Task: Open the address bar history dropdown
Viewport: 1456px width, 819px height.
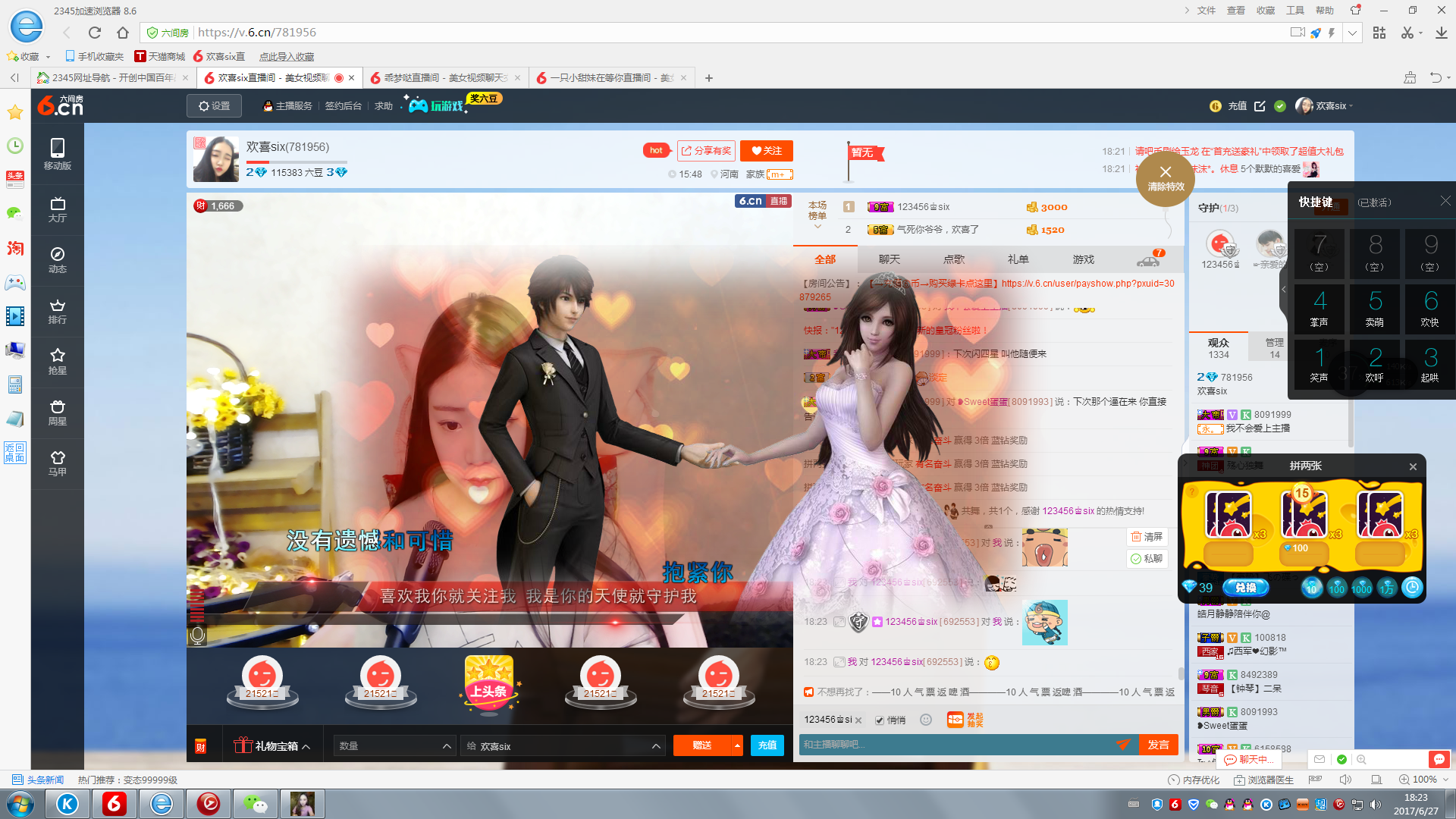Action: pyautogui.click(x=1352, y=33)
